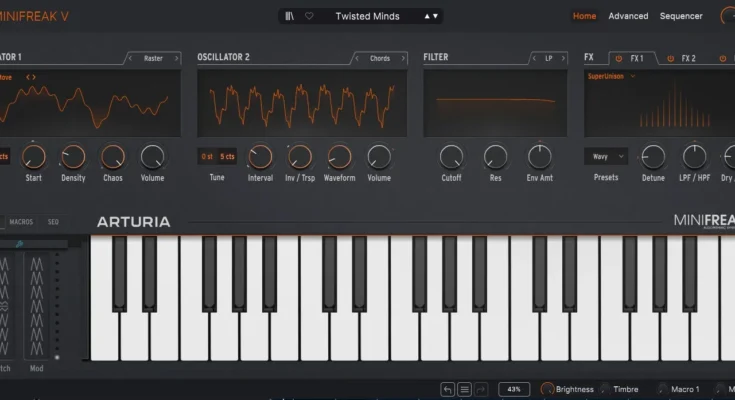
Task: Click the Oscillator 2 Tune 0 st field
Action: pos(207,156)
